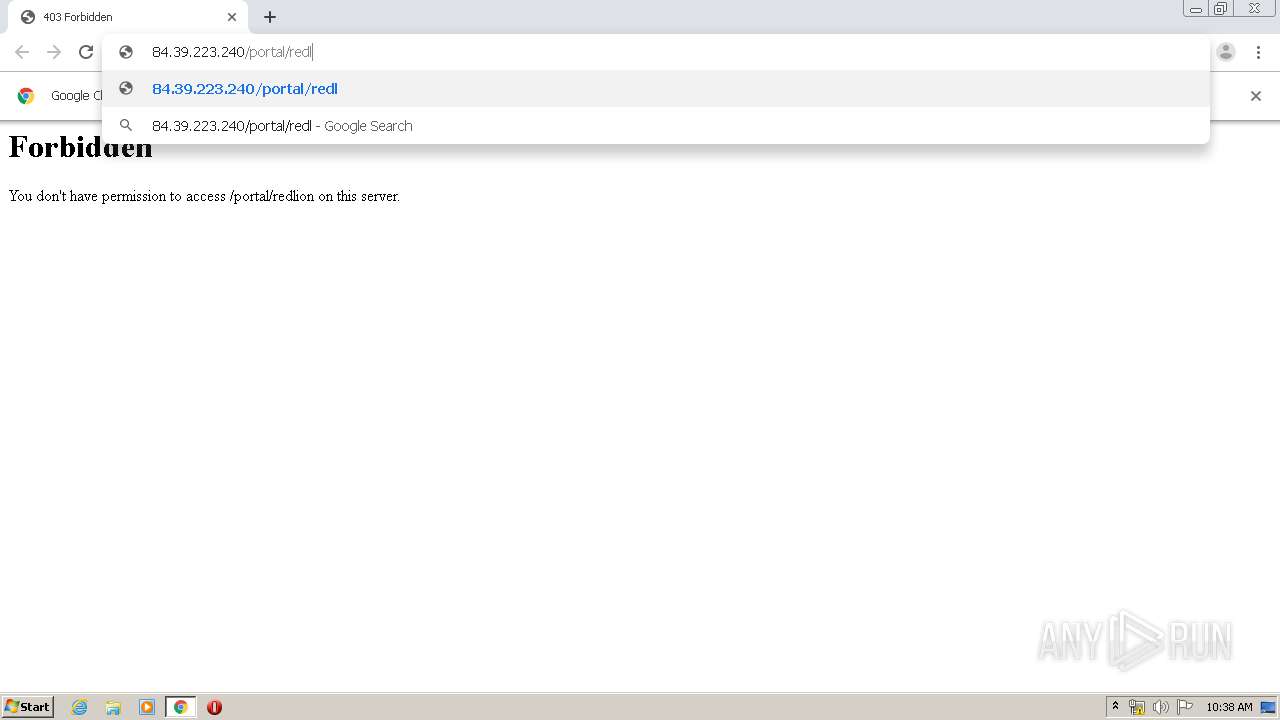
Task: Close the 403 Forbidden tab
Action: (x=232, y=17)
